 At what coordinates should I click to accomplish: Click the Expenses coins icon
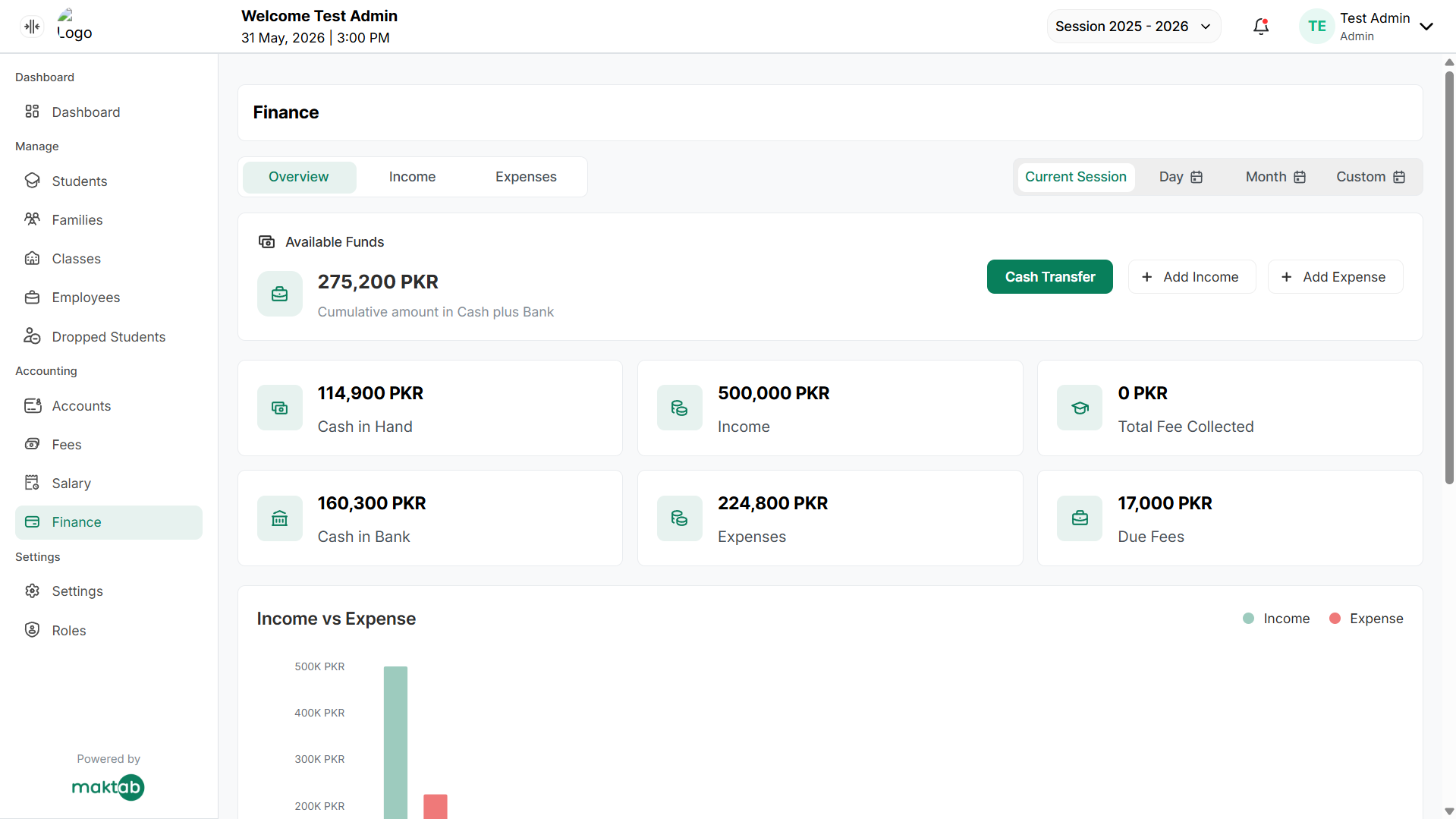(680, 518)
